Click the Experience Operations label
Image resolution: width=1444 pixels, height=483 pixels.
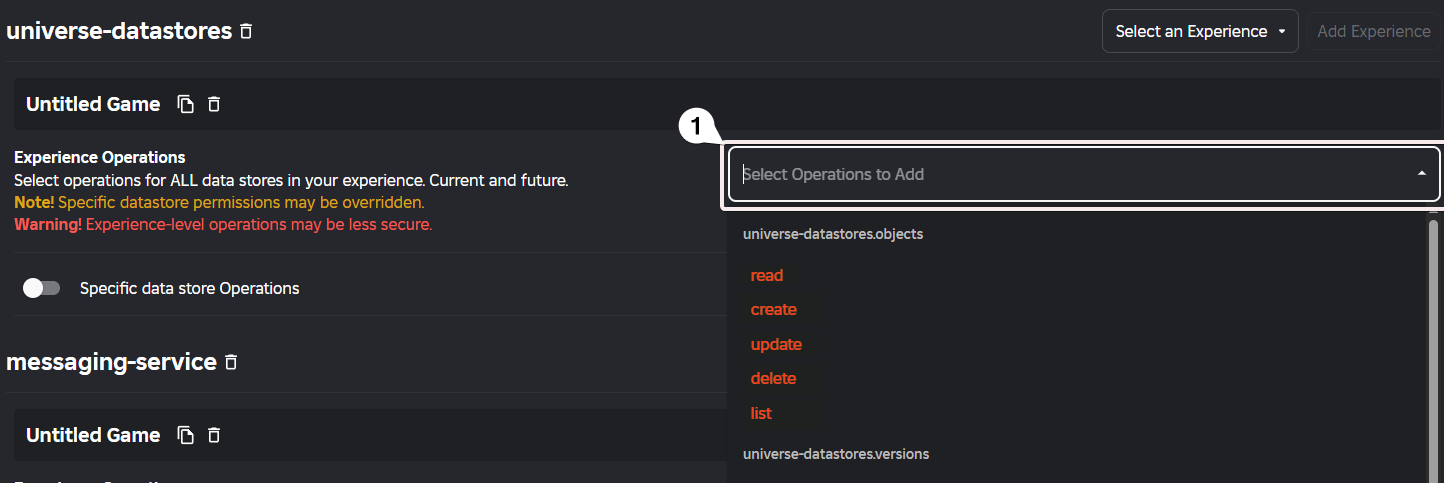(x=100, y=157)
